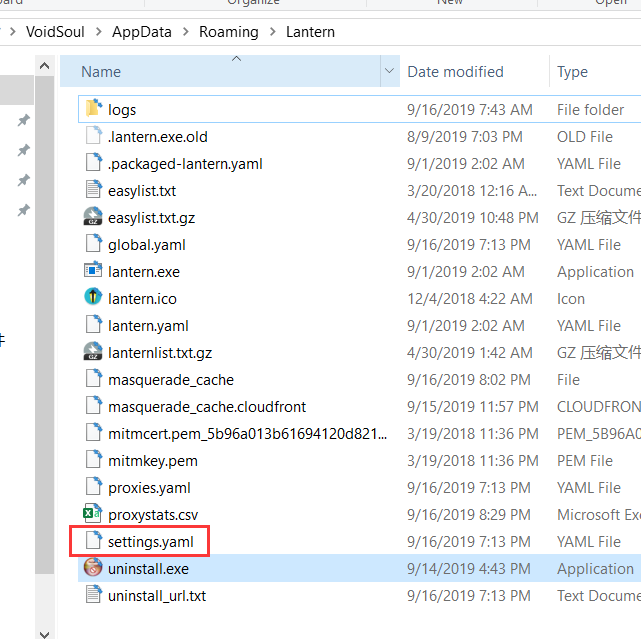Viewport: 641px width, 639px height.
Task: Click the lantern.yaml file icon
Action: [x=94, y=325]
